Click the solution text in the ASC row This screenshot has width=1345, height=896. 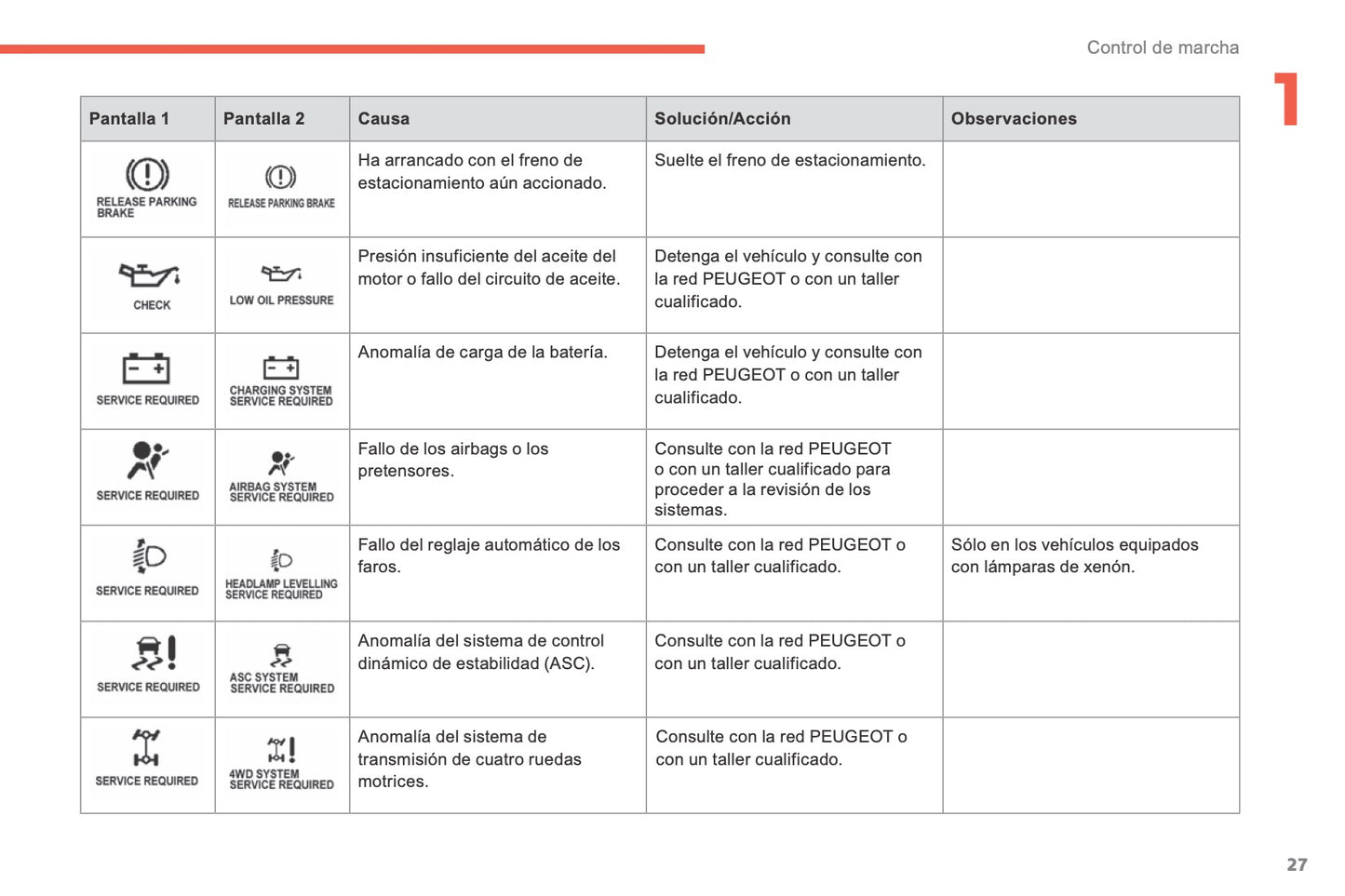pos(779,651)
